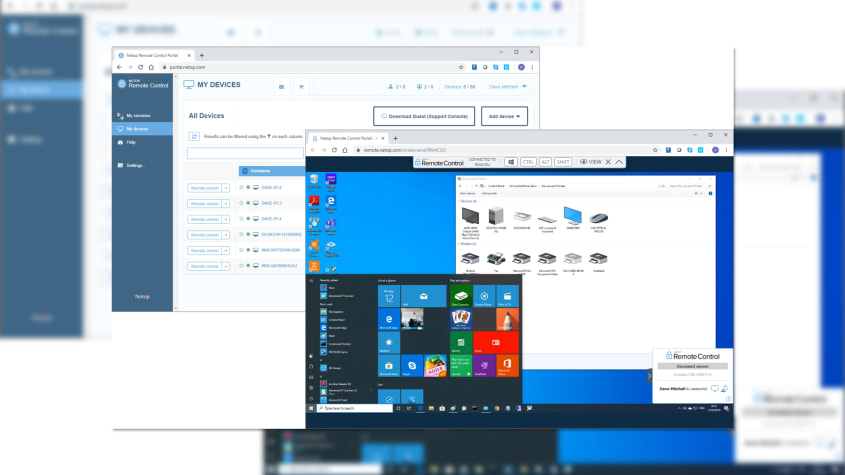Click Windows Start button on remote taskbar
Viewport: 845px width, 475px height.
(x=311, y=408)
